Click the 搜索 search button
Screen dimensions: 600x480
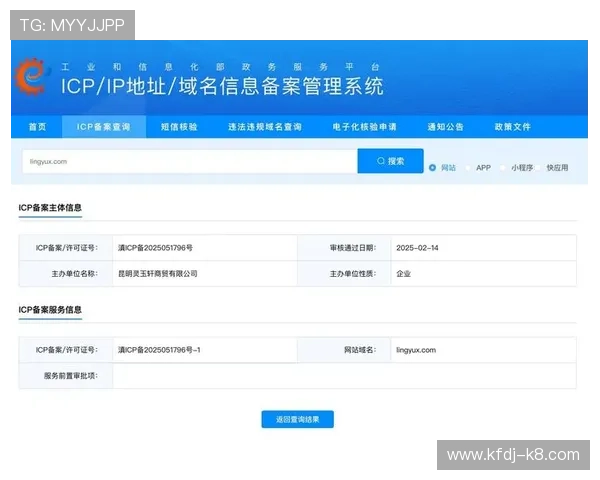click(390, 161)
